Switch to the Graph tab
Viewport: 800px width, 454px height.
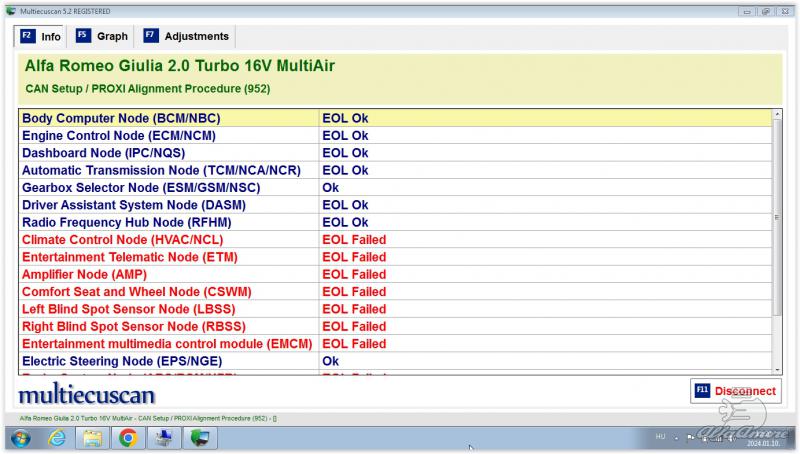point(112,36)
